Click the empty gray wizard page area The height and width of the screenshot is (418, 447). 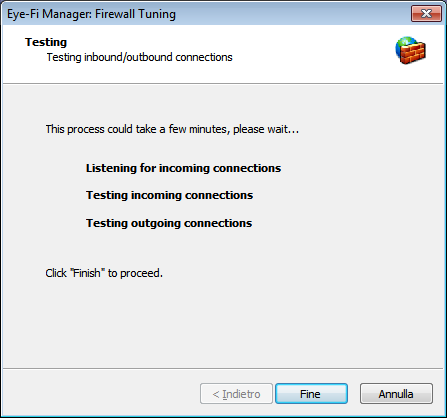223,320
